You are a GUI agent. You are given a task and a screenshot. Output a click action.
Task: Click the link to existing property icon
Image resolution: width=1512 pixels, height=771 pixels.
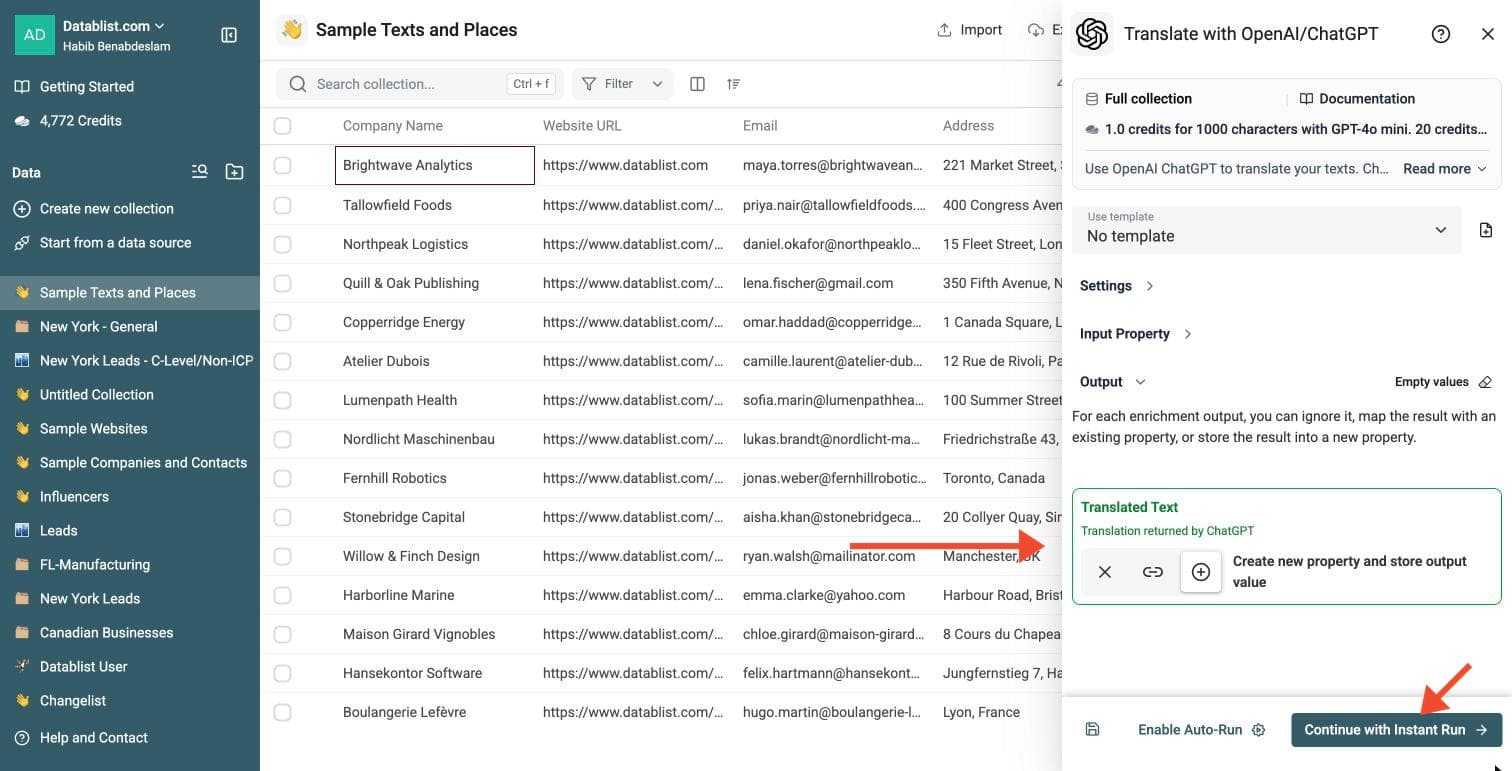click(x=1153, y=572)
